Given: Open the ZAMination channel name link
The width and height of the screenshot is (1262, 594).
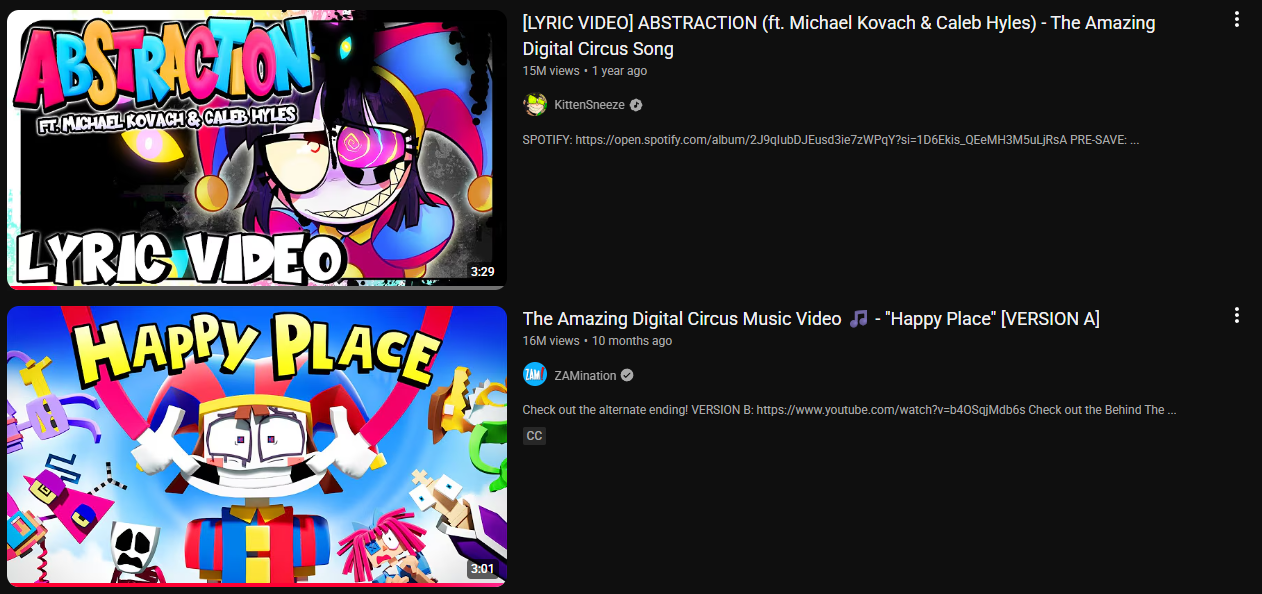Looking at the screenshot, I should point(585,375).
